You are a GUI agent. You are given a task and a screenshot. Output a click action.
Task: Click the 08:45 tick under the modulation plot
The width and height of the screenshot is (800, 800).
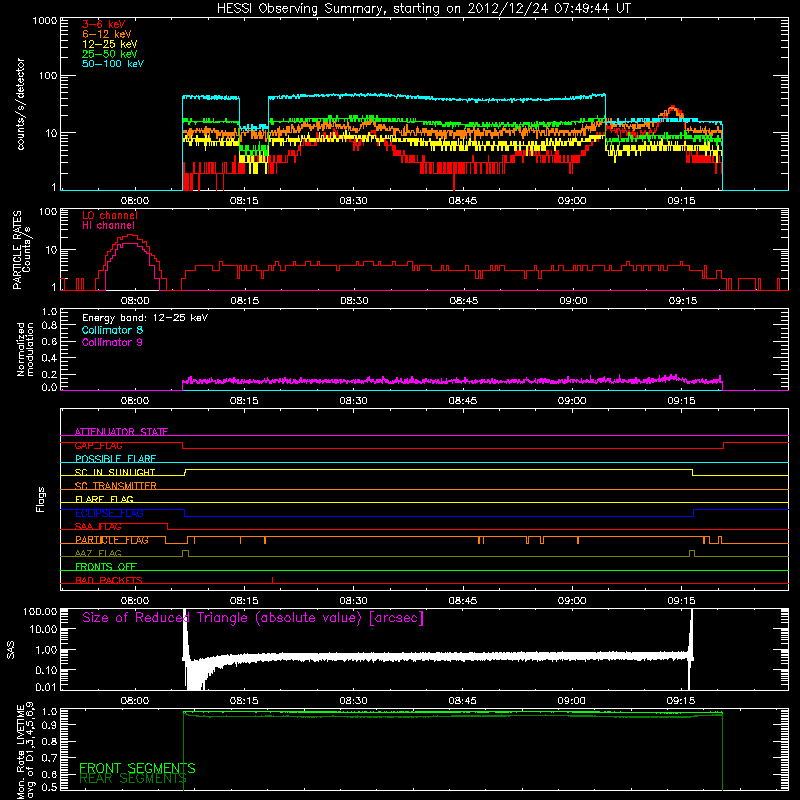point(463,401)
